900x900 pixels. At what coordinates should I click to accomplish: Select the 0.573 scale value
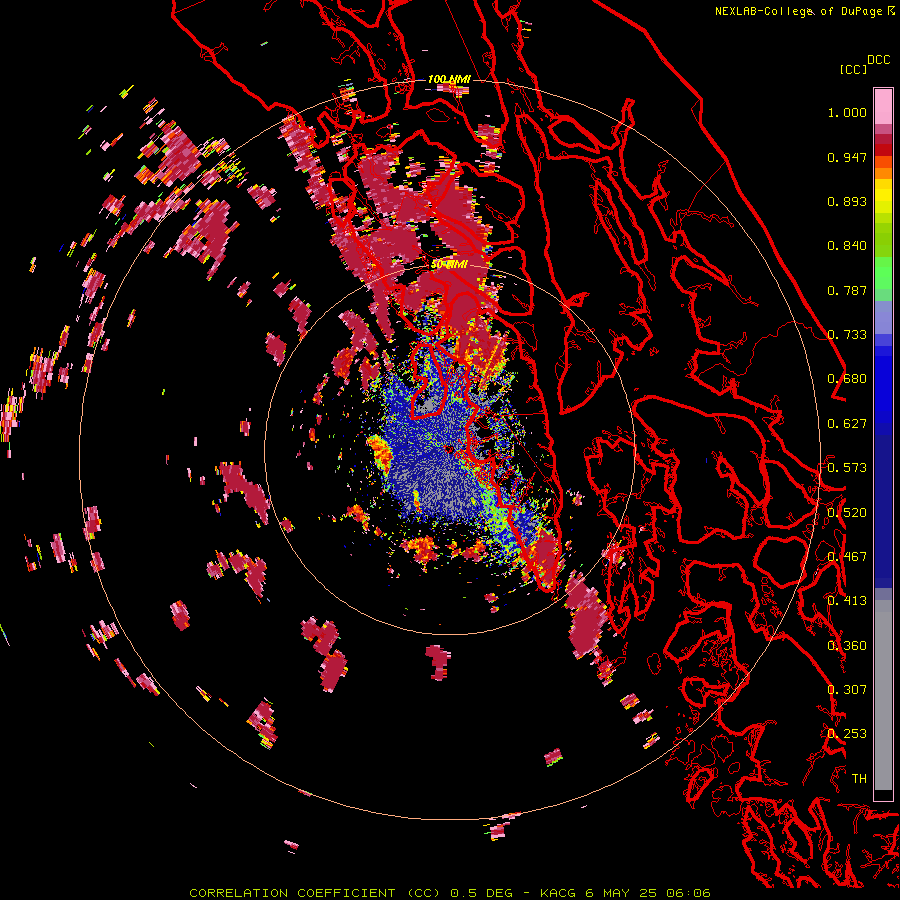pyautogui.click(x=847, y=468)
